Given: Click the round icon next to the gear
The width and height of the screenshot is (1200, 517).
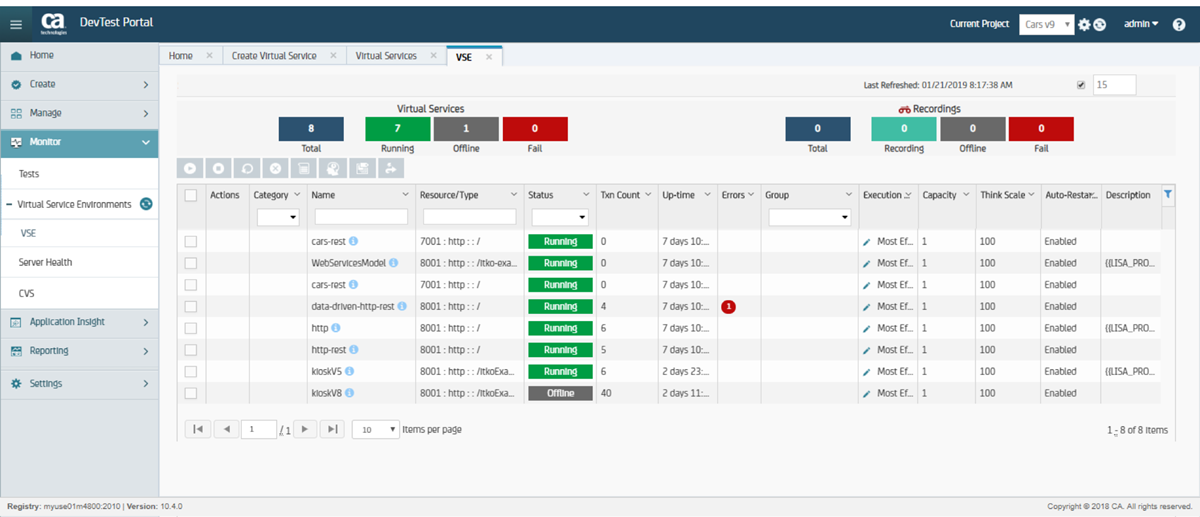Looking at the screenshot, I should click(x=1099, y=24).
